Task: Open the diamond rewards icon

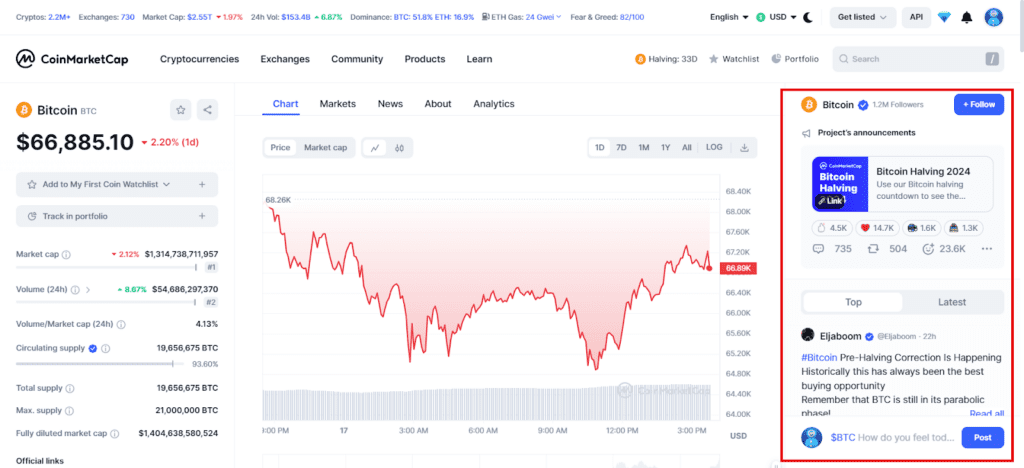Action: [x=944, y=18]
